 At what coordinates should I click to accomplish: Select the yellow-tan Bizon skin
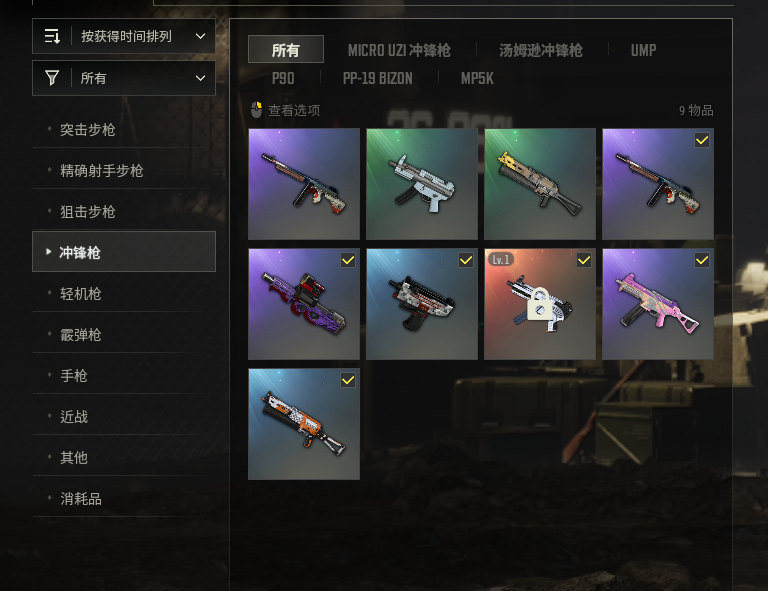pos(540,184)
